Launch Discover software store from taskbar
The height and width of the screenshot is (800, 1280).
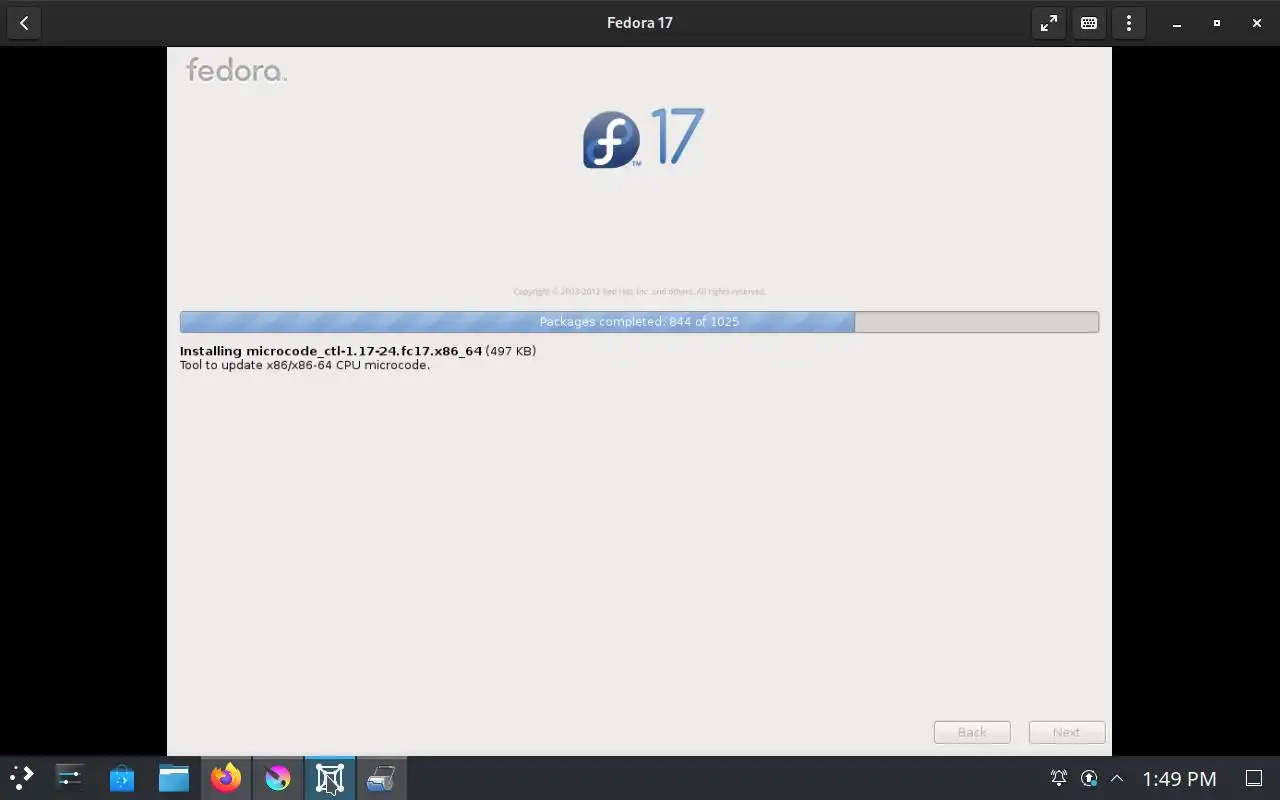click(122, 778)
